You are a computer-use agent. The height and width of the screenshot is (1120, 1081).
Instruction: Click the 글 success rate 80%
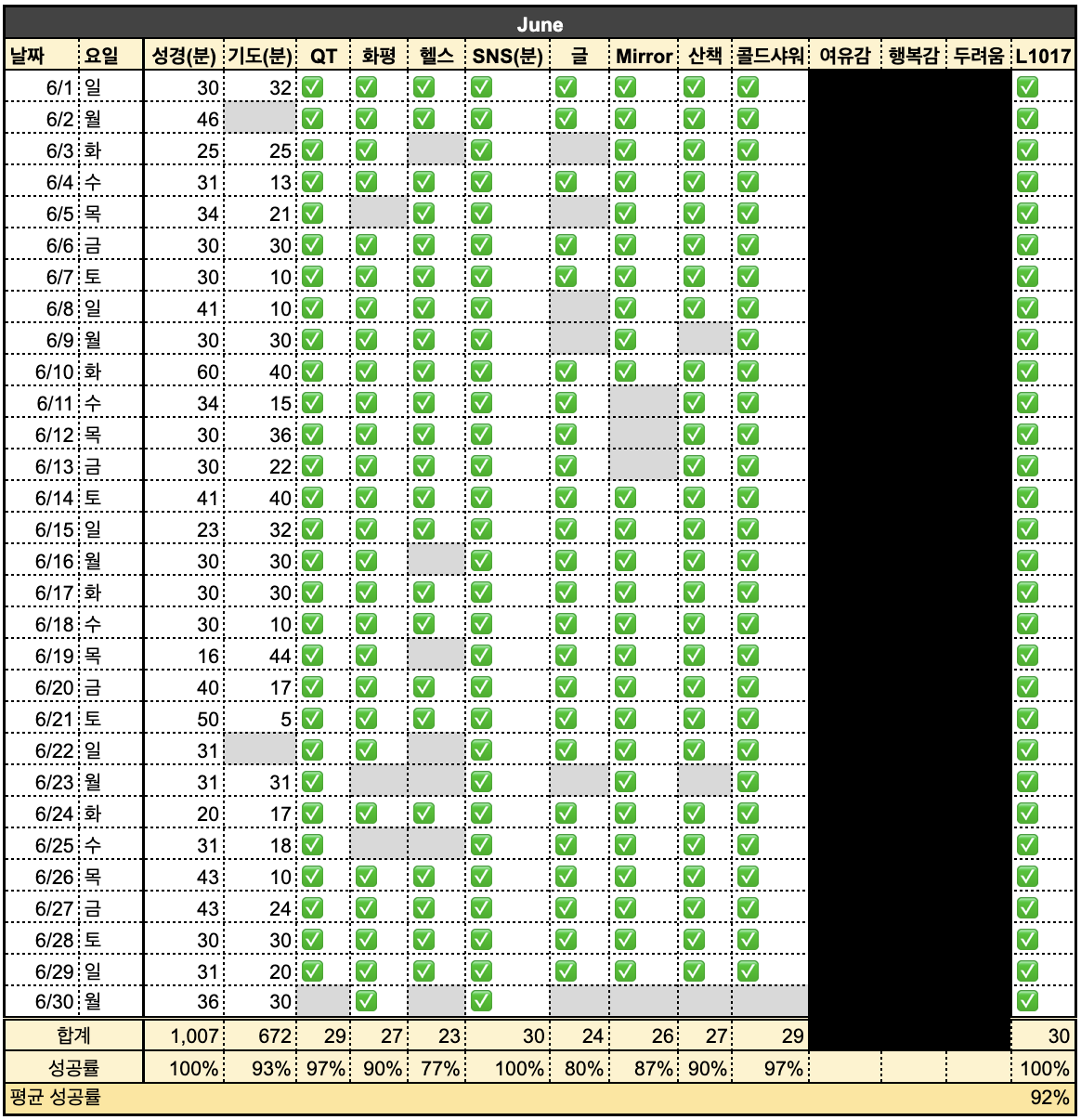(x=580, y=1068)
